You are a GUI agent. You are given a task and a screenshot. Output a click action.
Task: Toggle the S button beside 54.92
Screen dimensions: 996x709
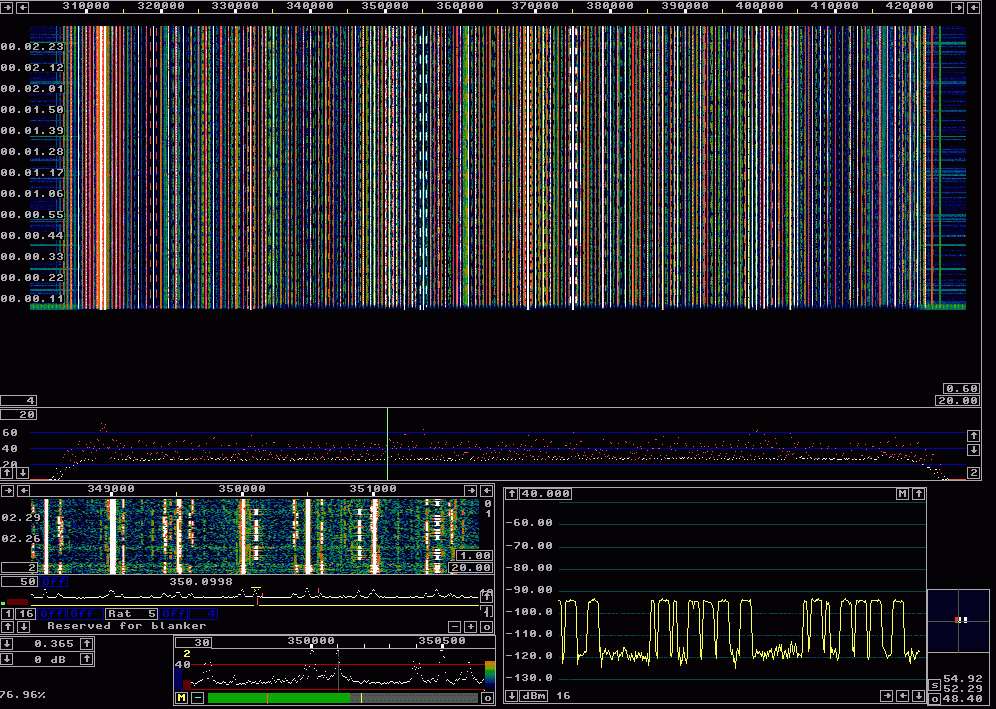point(935,685)
